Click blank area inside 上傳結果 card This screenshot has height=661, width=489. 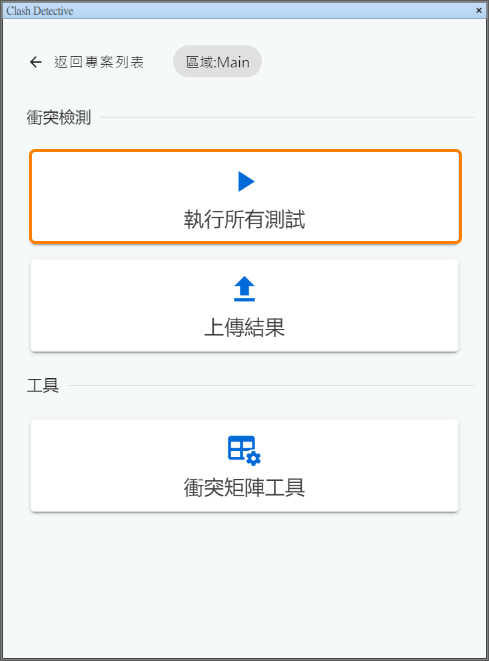click(x=105, y=306)
